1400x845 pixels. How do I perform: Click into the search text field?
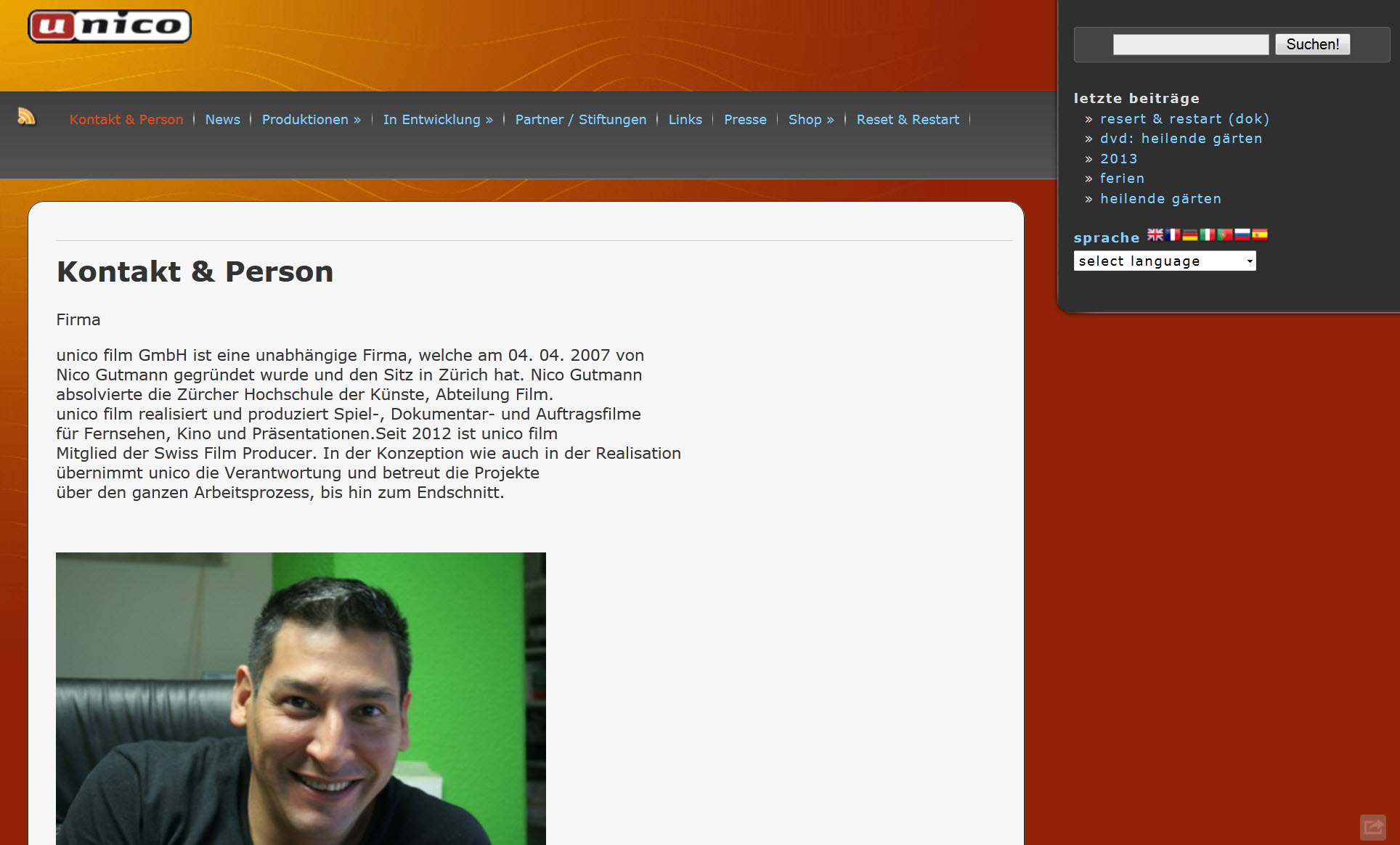pos(1191,44)
